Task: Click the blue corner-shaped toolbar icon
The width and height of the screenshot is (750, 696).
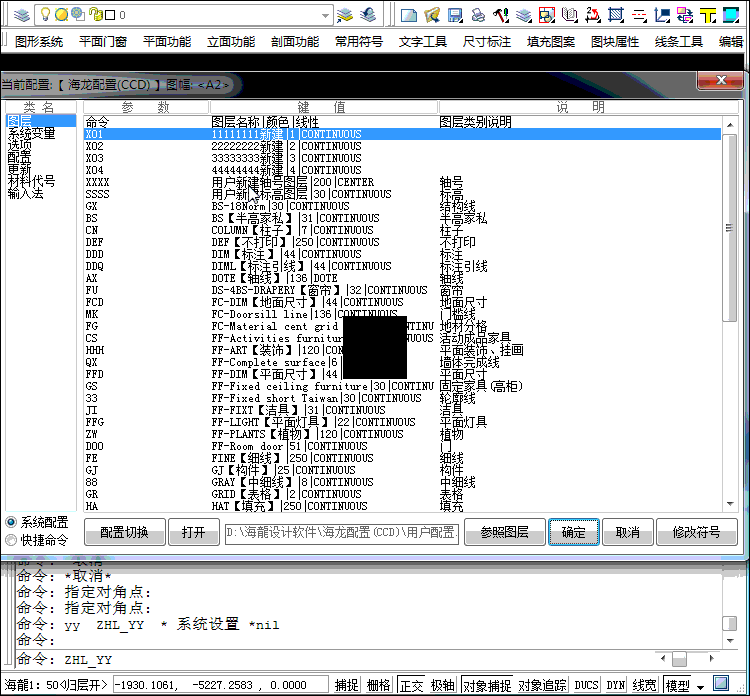Action: point(662,15)
